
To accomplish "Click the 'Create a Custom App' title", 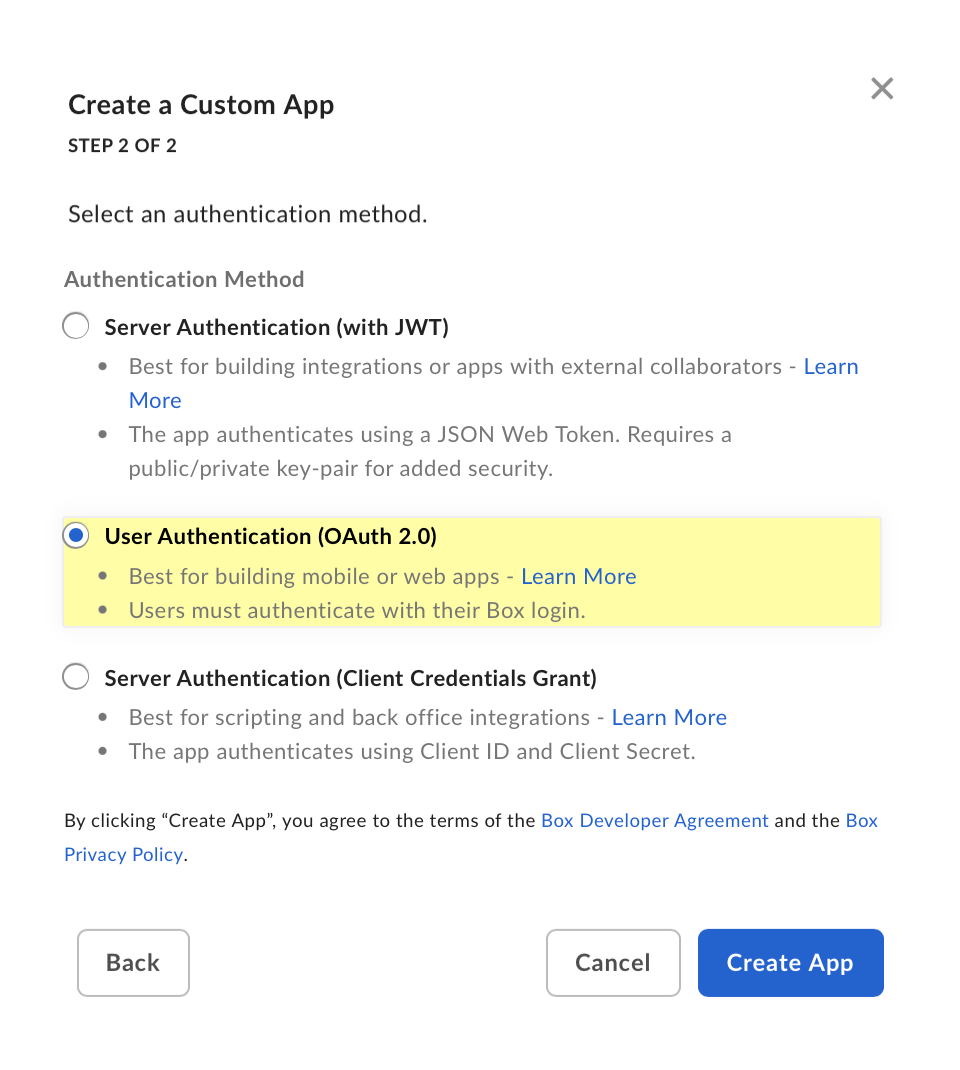I will click(201, 105).
